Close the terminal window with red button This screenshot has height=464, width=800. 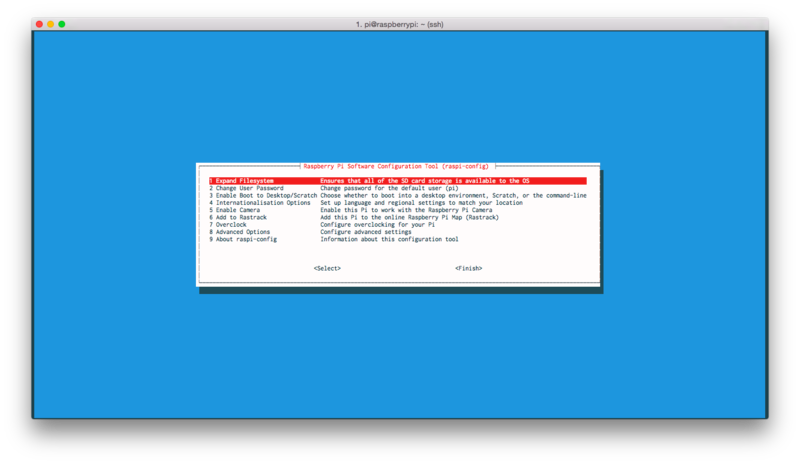(x=39, y=24)
